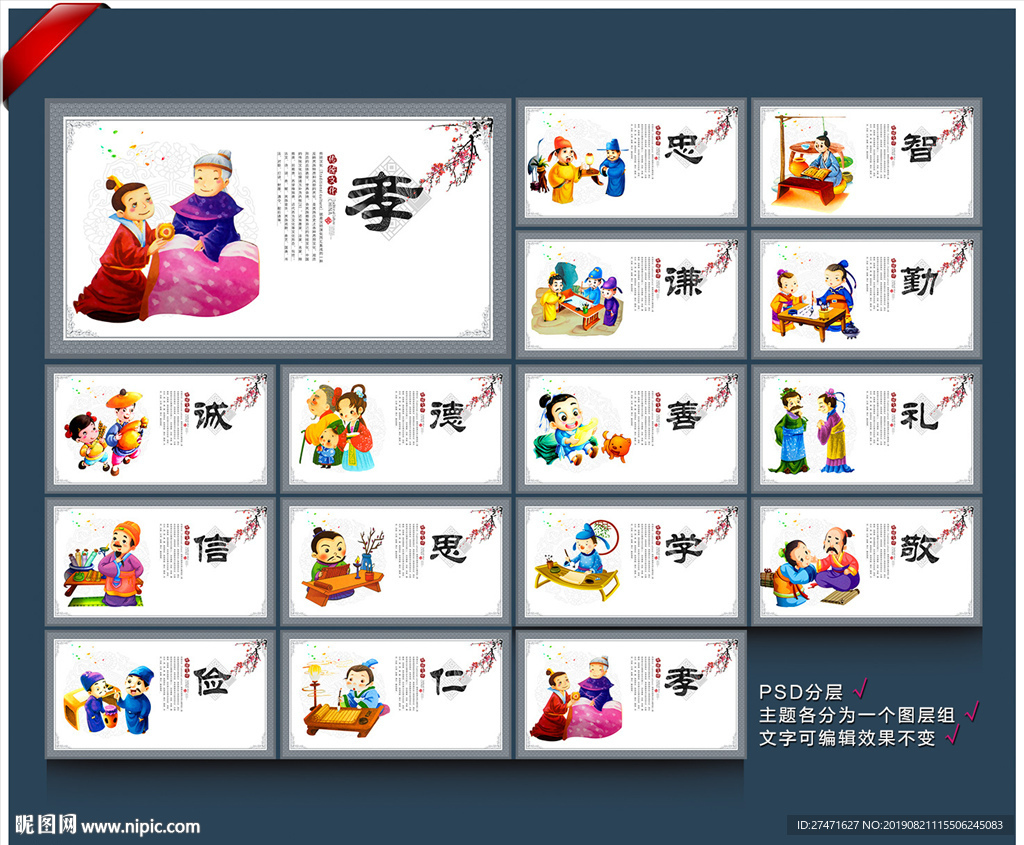Viewport: 1024px width, 845px height.
Task: Open the 谦 poster thumbnail
Action: 631,295
